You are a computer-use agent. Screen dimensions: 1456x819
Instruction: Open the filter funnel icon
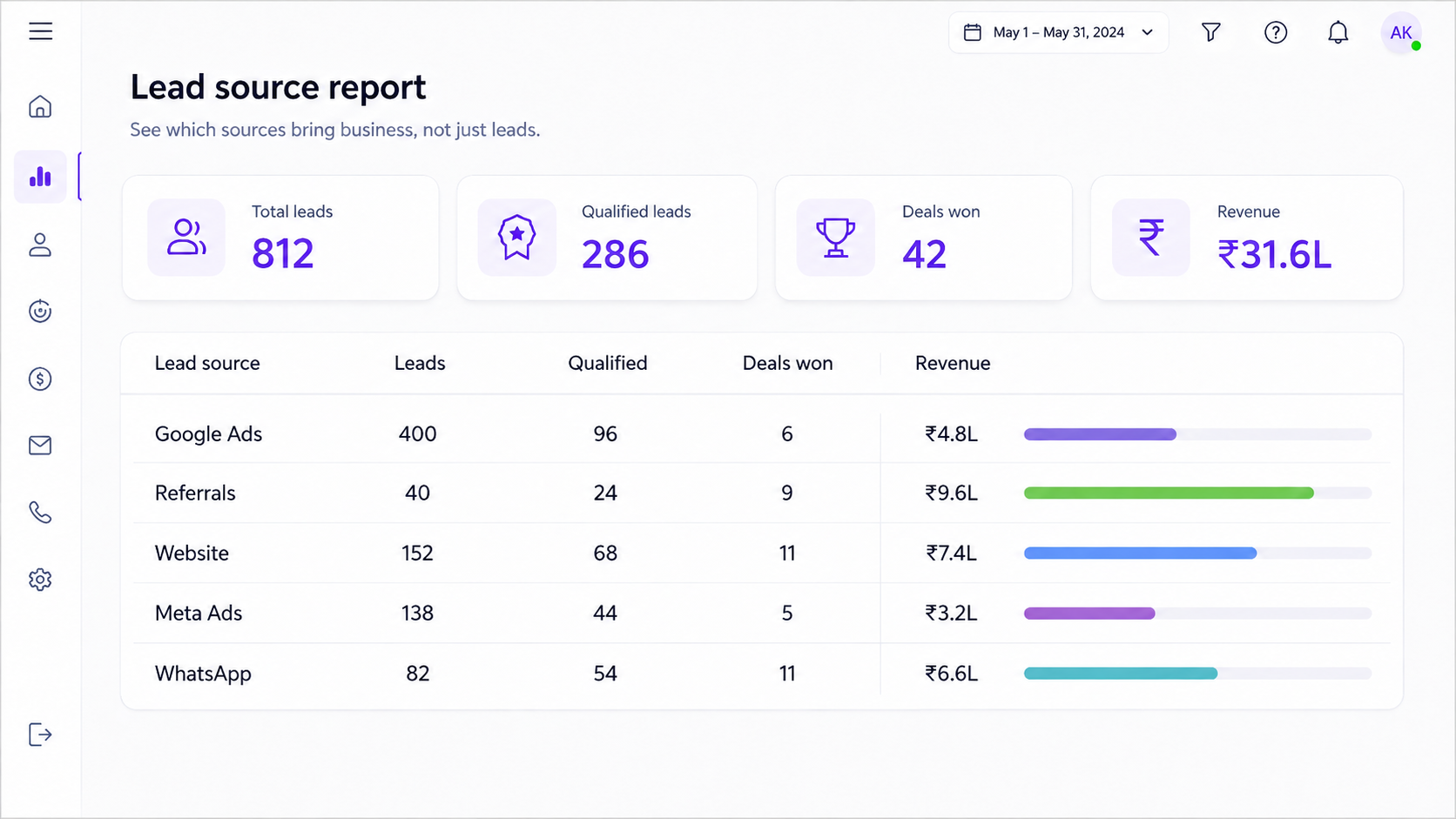coord(1210,32)
